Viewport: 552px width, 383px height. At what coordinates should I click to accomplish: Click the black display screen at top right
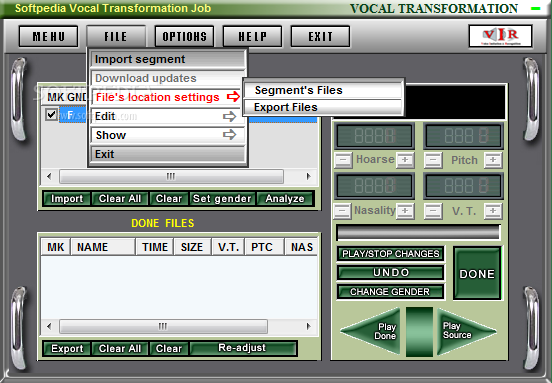click(x=454, y=102)
